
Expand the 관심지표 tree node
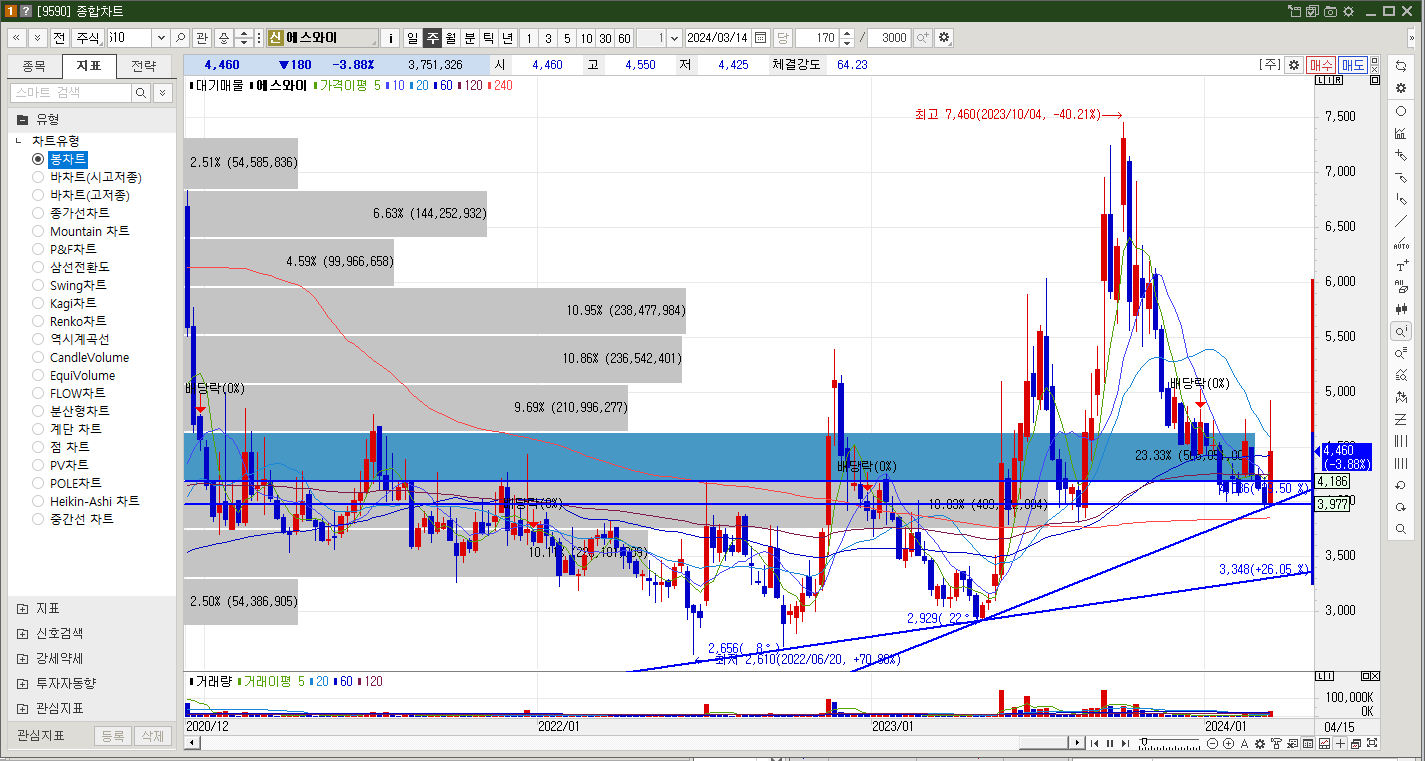click(22, 708)
